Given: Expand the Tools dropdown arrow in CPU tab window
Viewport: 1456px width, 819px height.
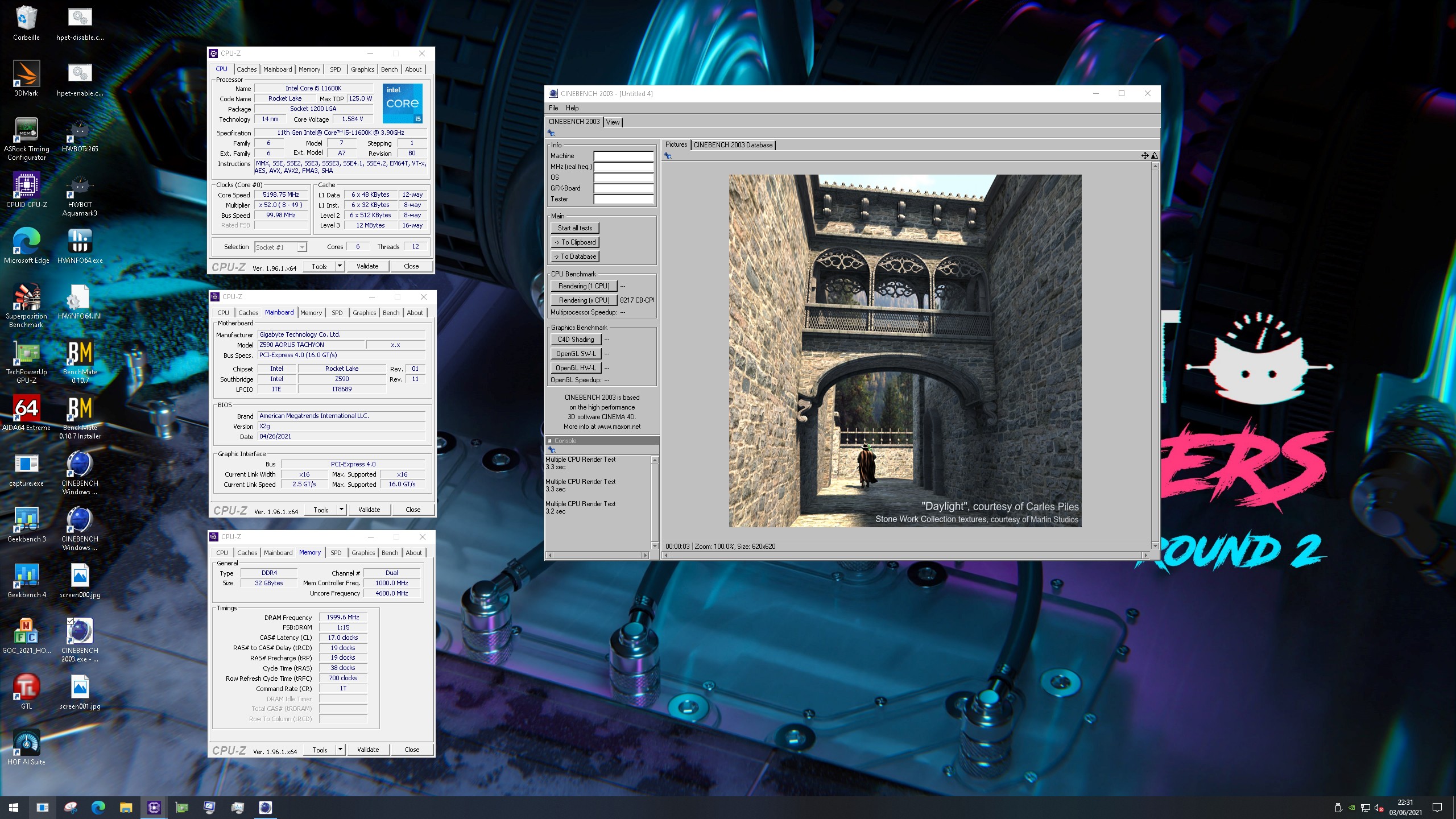Looking at the screenshot, I should [x=340, y=266].
